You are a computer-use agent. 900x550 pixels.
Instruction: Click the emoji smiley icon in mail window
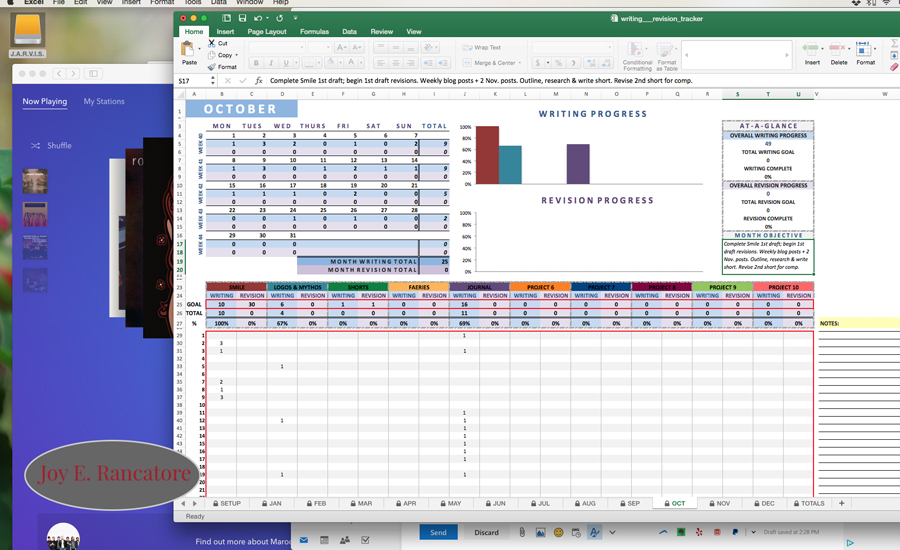point(558,532)
